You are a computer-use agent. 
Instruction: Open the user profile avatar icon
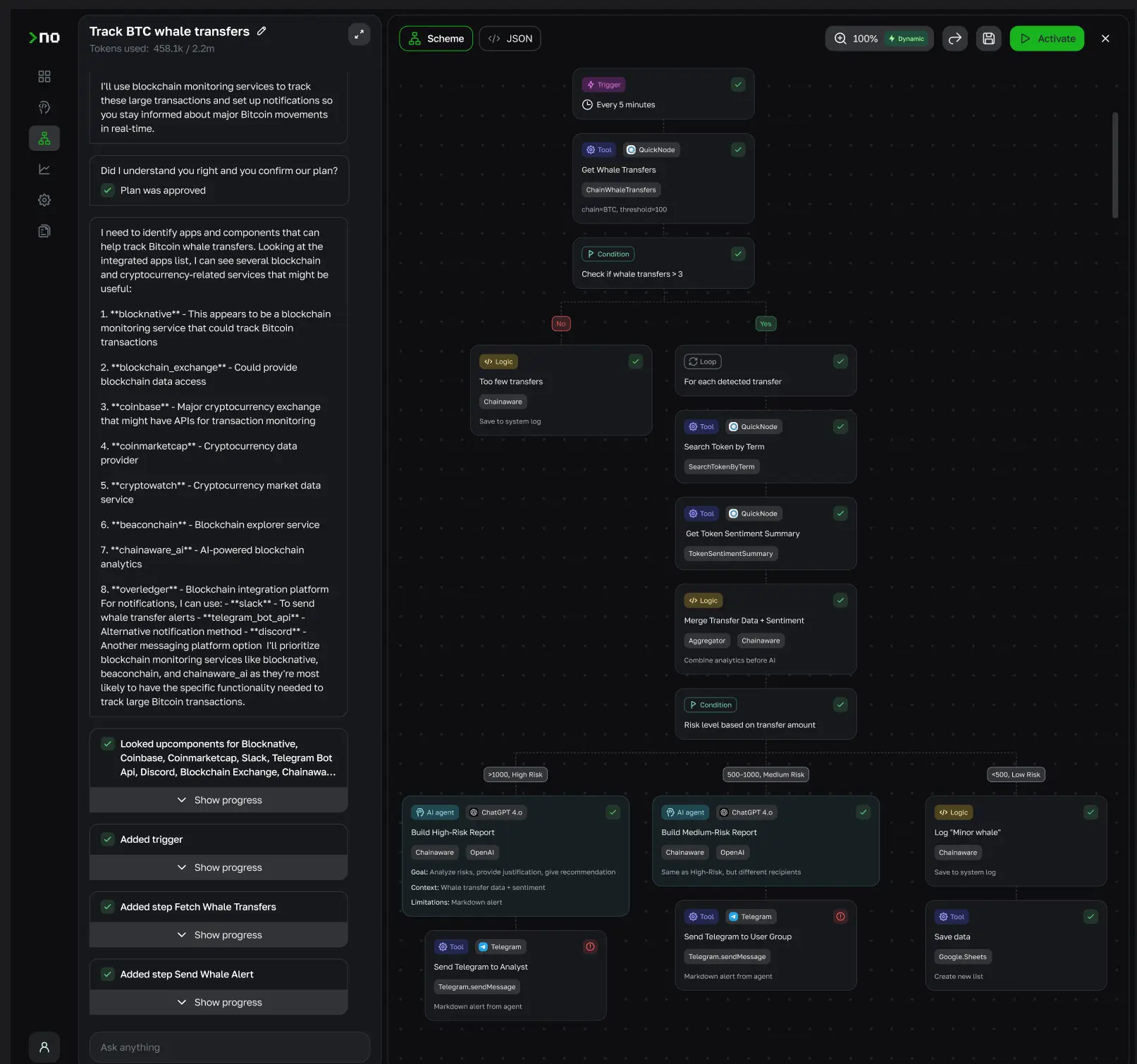[x=44, y=1046]
